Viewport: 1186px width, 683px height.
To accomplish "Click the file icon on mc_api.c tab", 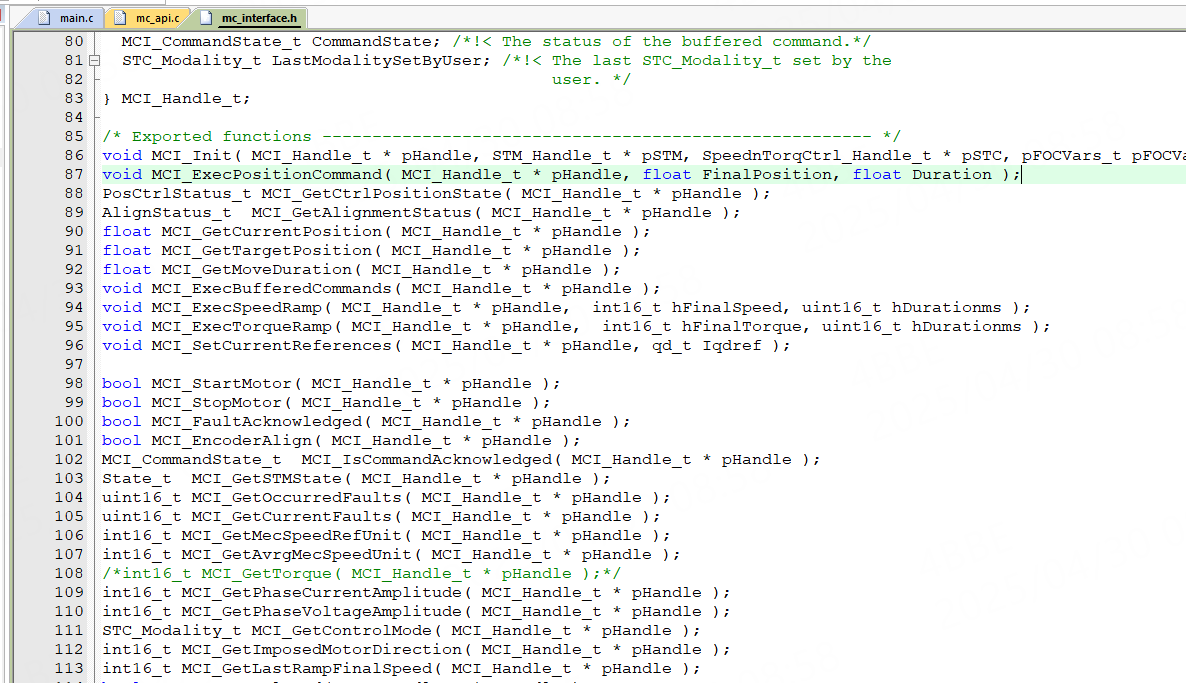I will 120,18.
